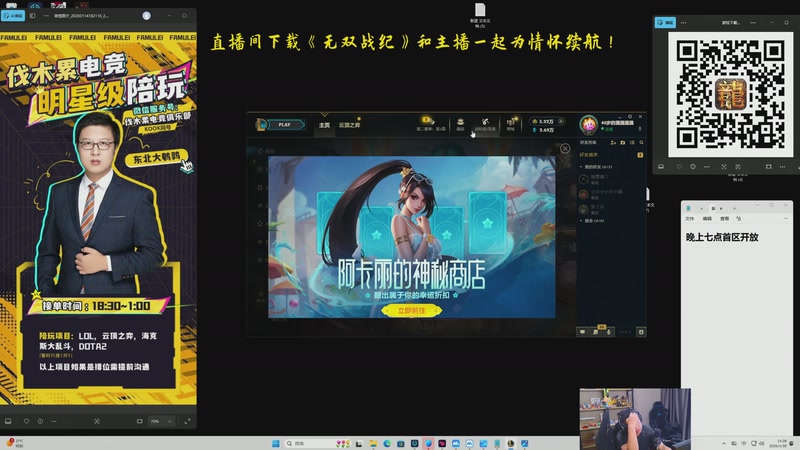Click the add friend icon

click(613, 142)
